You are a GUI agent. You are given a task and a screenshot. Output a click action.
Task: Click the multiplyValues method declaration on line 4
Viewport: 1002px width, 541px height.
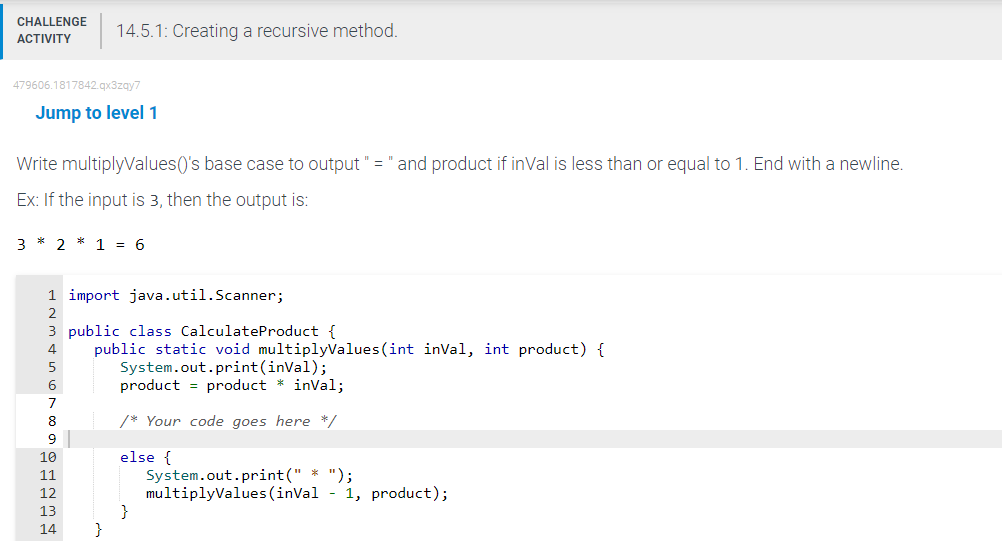(349, 349)
